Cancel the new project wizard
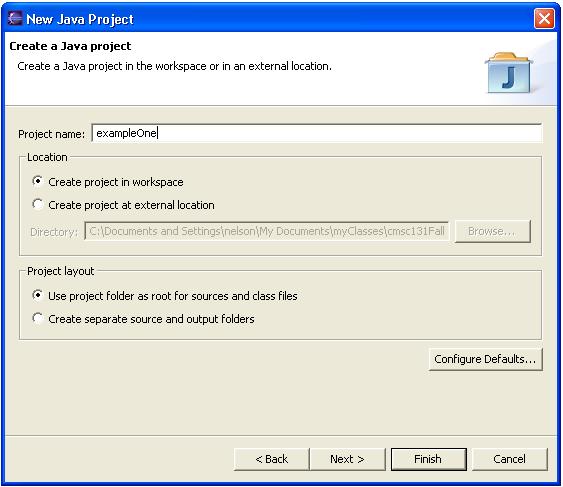Screen dimensions: 563x487 pyautogui.click(x=510, y=459)
